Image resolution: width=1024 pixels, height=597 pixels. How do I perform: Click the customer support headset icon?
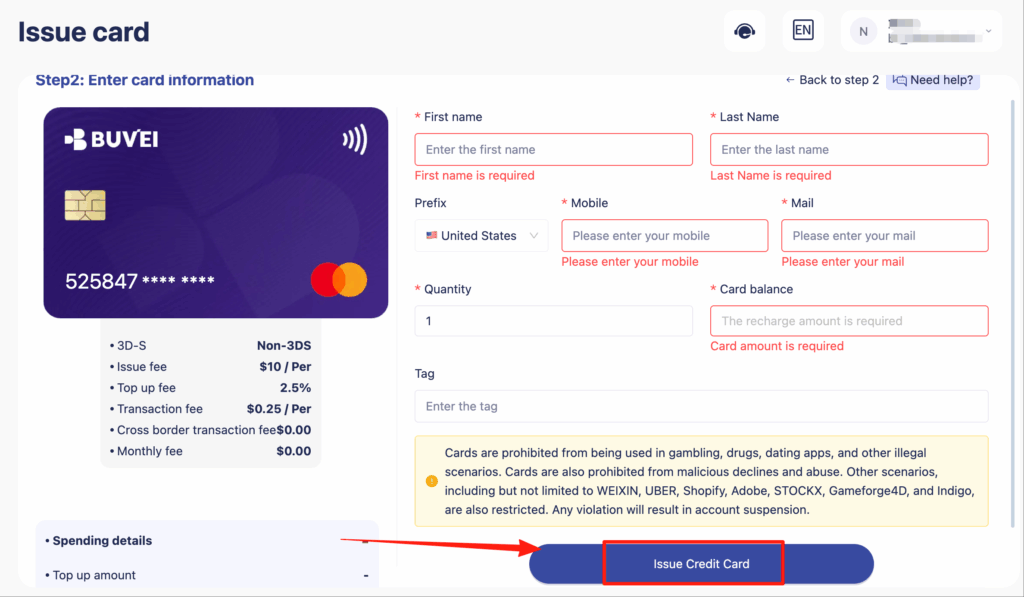(x=744, y=31)
